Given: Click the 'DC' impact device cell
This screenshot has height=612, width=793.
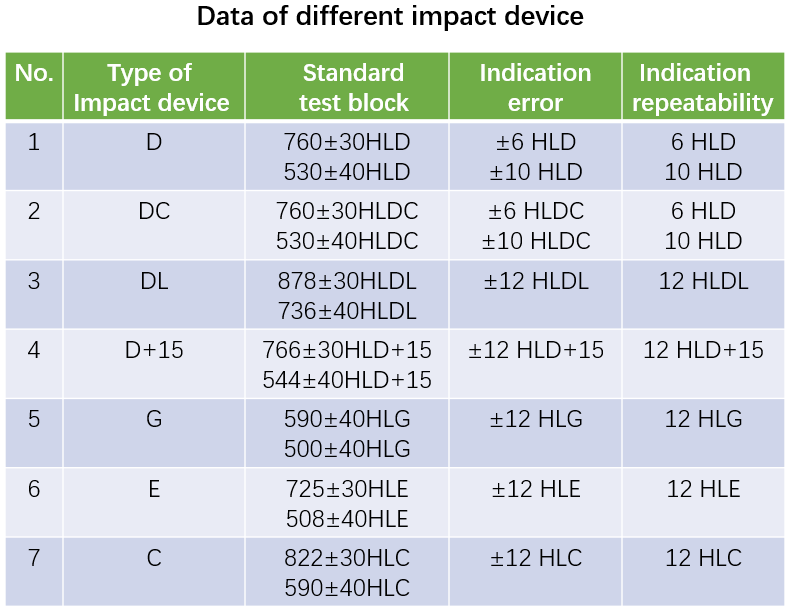Looking at the screenshot, I should pyautogui.click(x=154, y=212).
